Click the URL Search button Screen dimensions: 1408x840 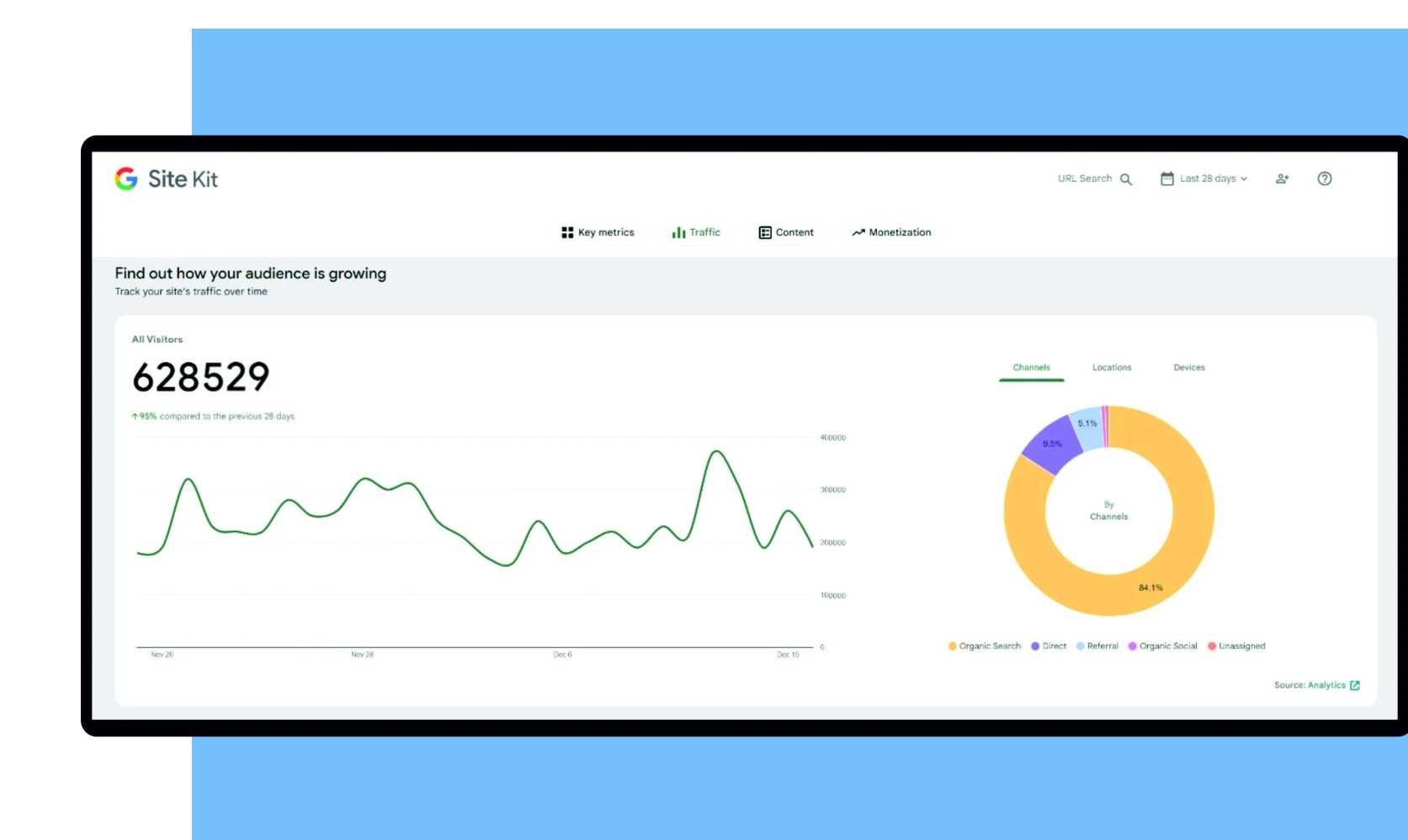1095,178
